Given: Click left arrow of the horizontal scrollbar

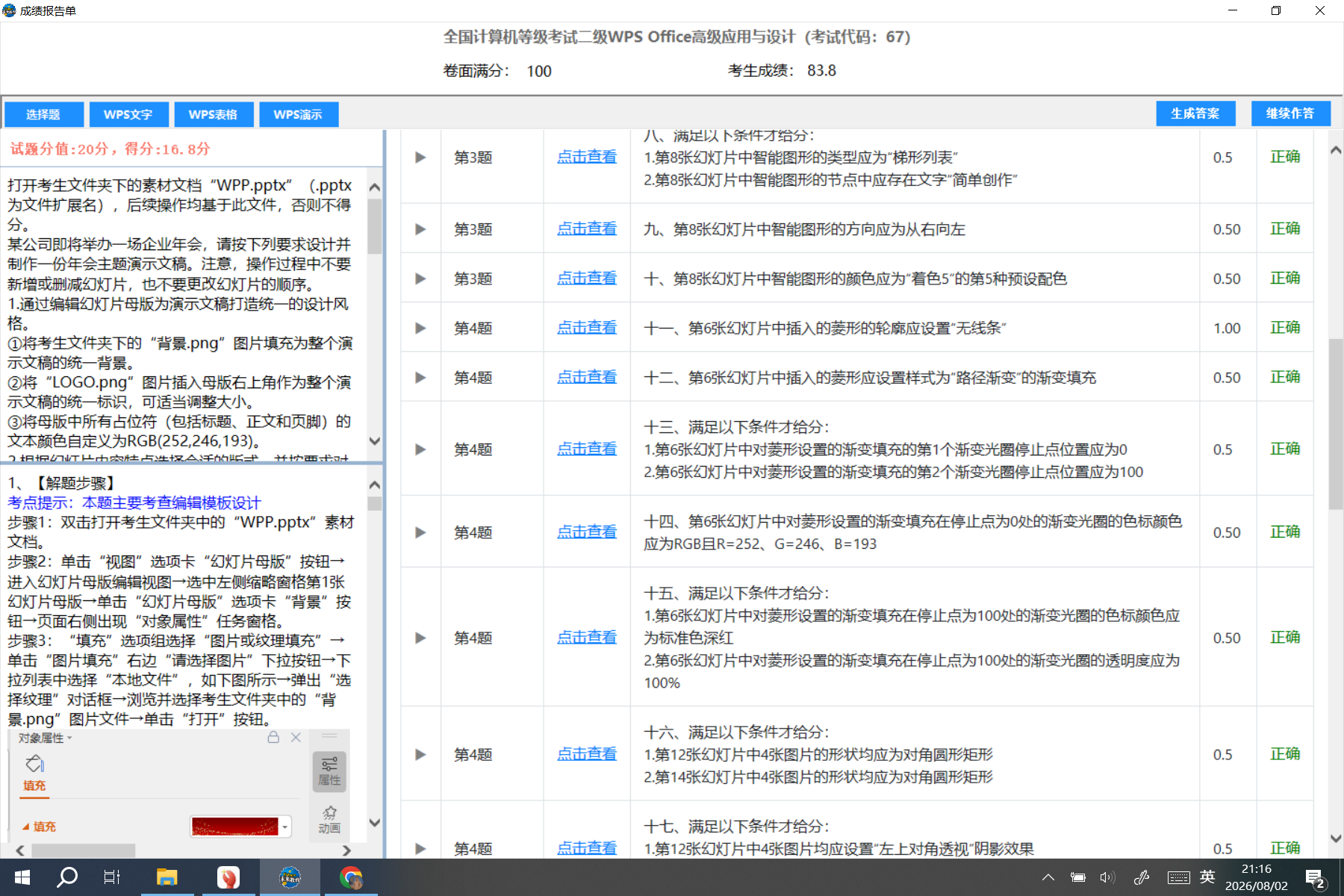Looking at the screenshot, I should pyautogui.click(x=20, y=850).
